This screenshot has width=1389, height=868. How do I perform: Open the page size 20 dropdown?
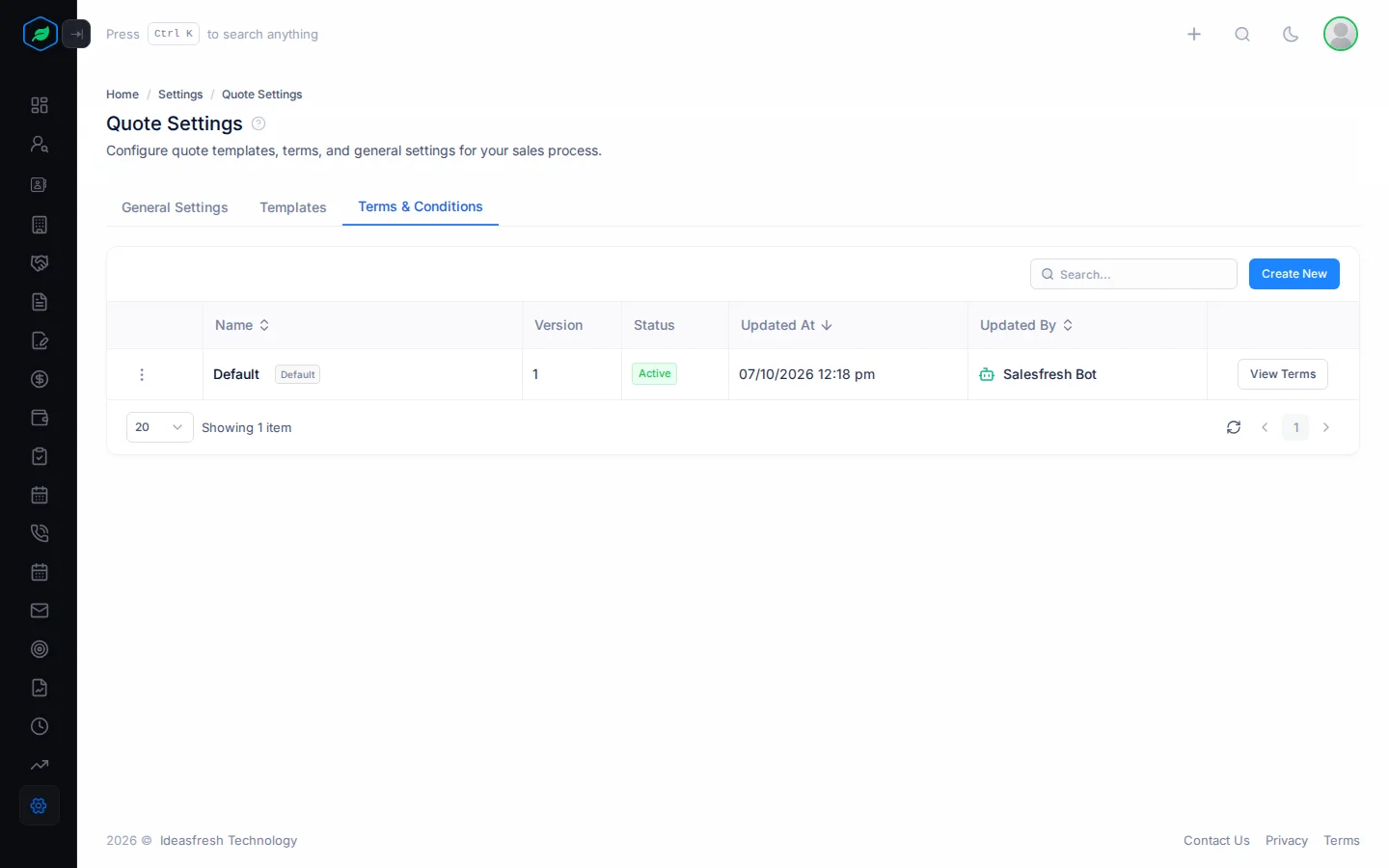pyautogui.click(x=160, y=427)
